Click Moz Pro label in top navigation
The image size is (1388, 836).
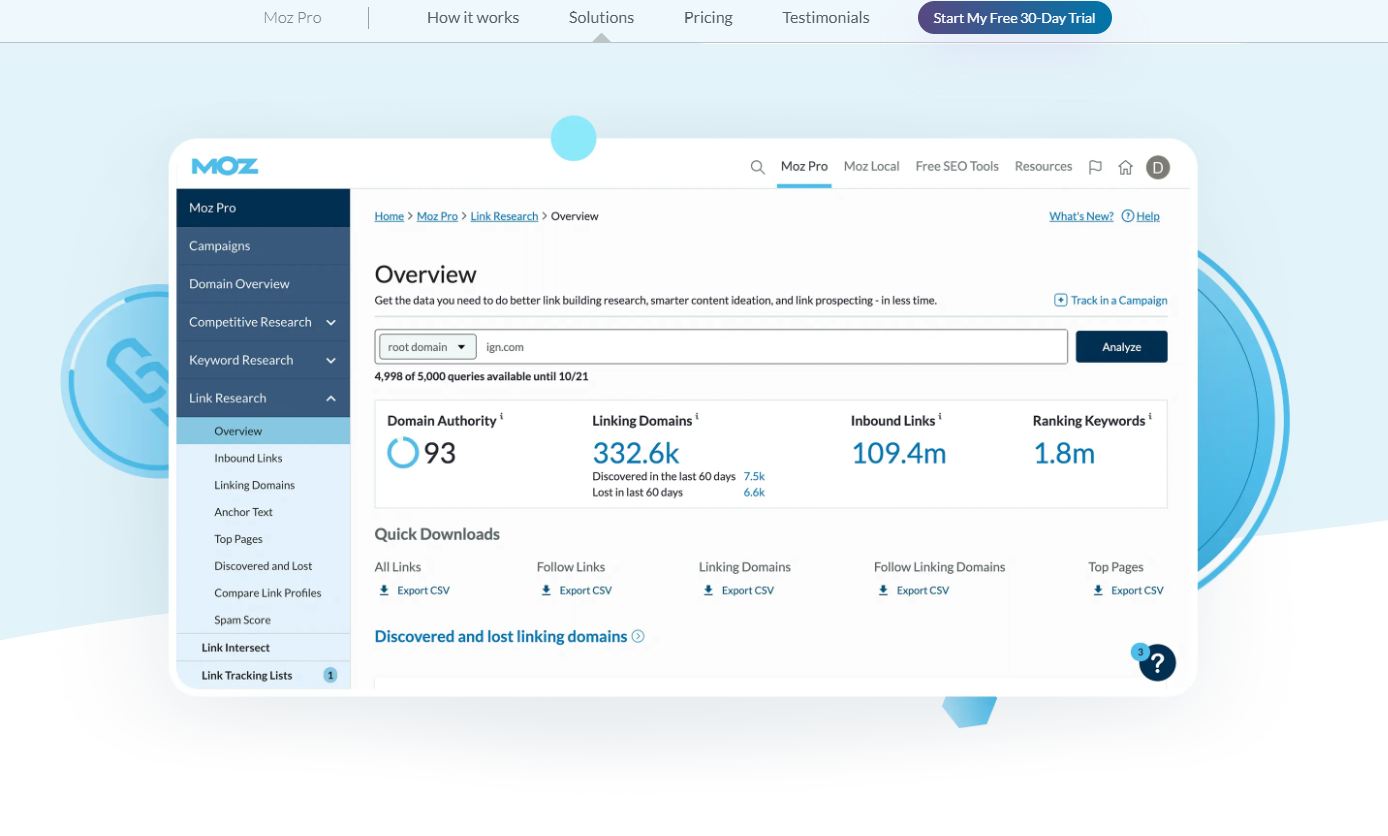point(292,18)
